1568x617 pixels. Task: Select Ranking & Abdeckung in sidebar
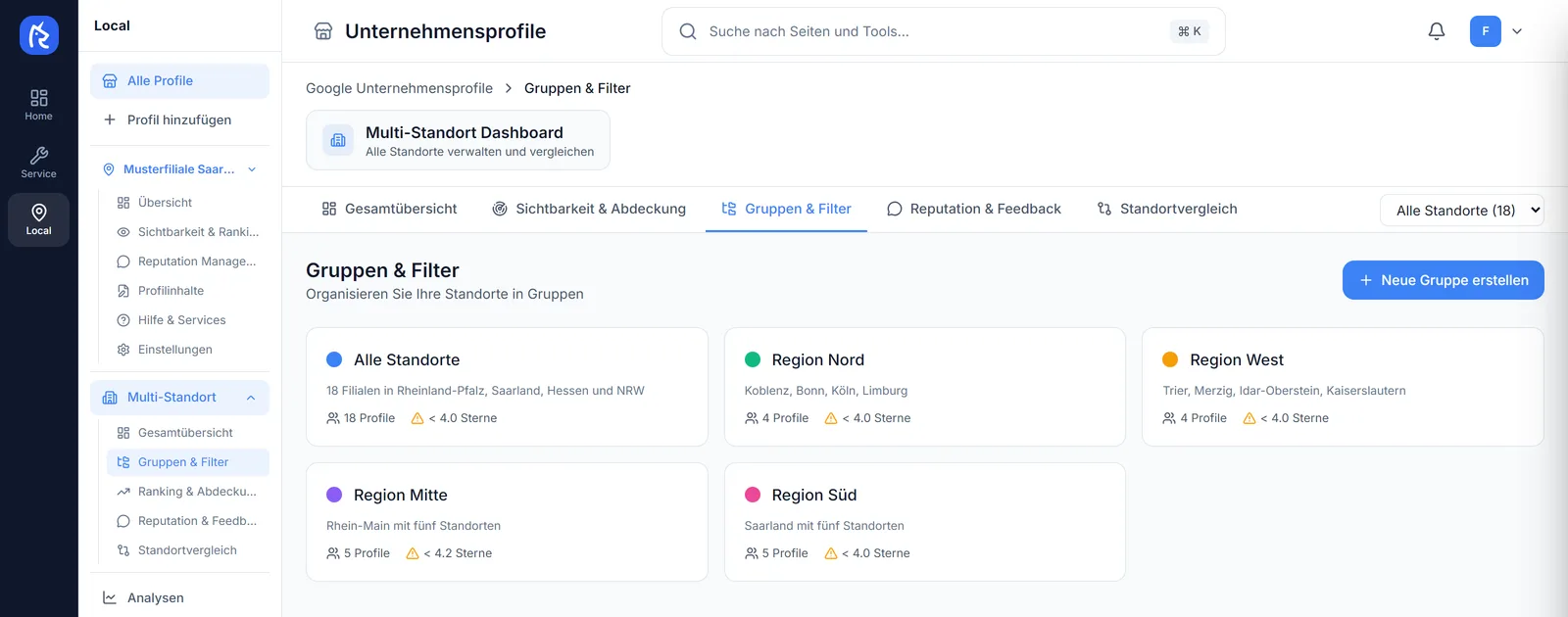click(x=186, y=492)
